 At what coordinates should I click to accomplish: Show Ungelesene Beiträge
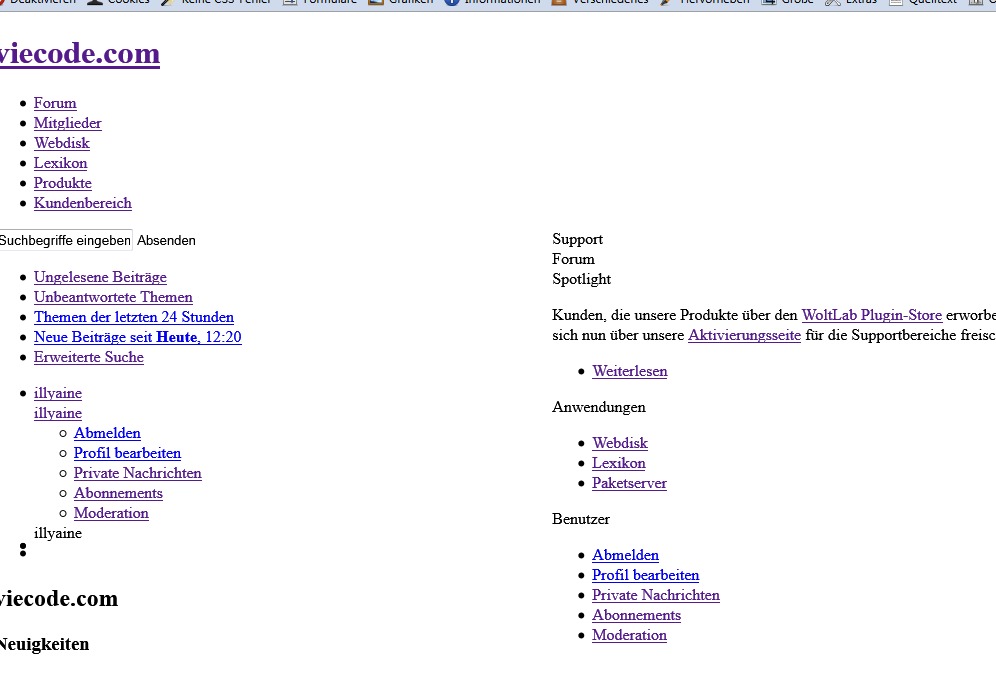pos(100,277)
